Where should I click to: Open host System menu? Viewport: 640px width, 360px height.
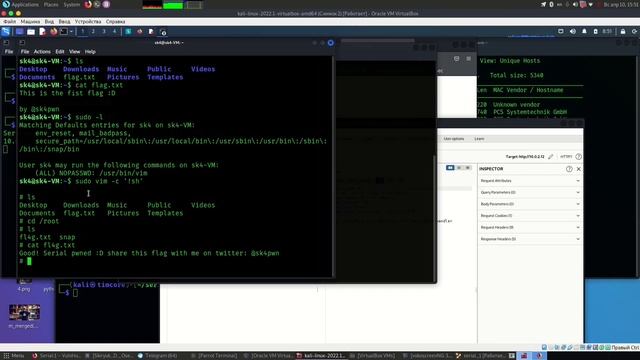click(x=71, y=4)
